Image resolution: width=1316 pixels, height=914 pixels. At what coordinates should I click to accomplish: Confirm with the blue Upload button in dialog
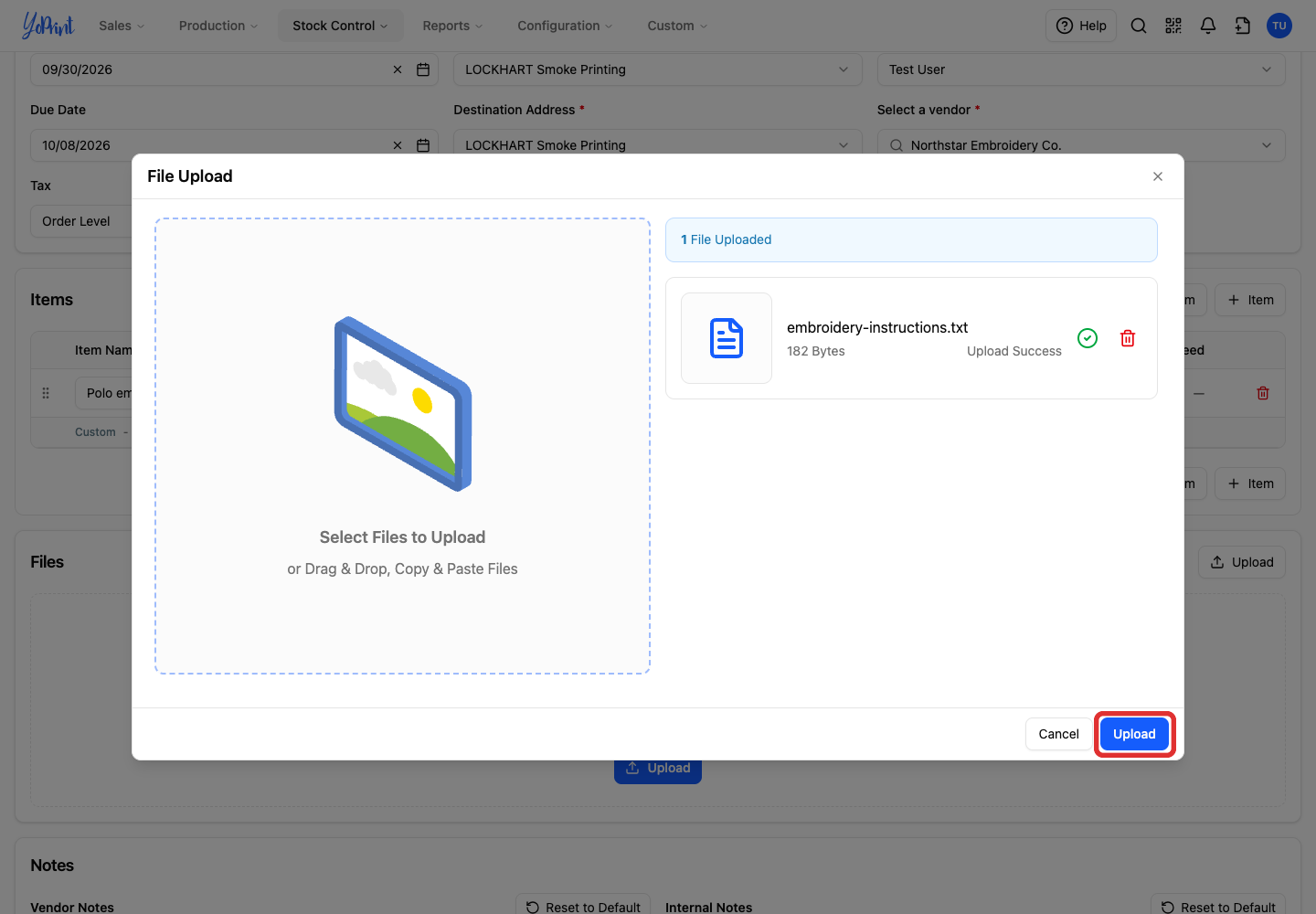point(1134,734)
